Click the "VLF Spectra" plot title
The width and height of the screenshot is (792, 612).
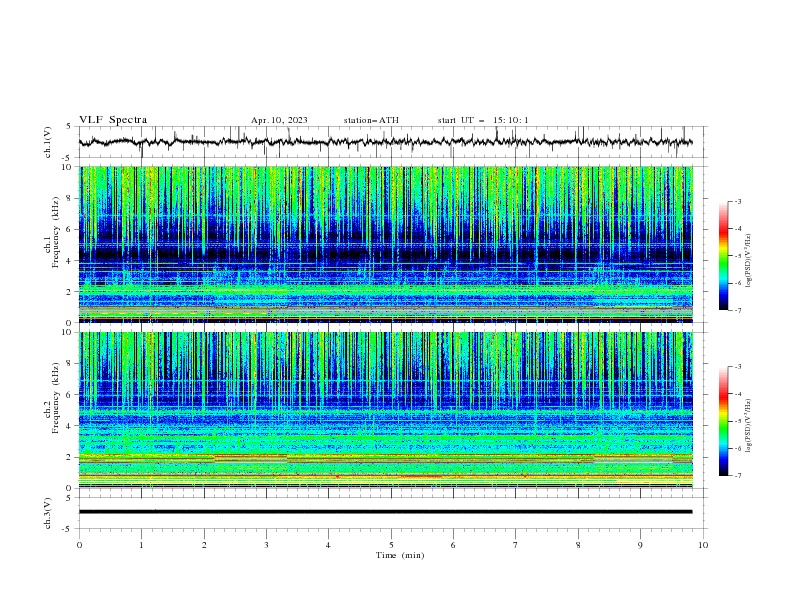[113, 120]
